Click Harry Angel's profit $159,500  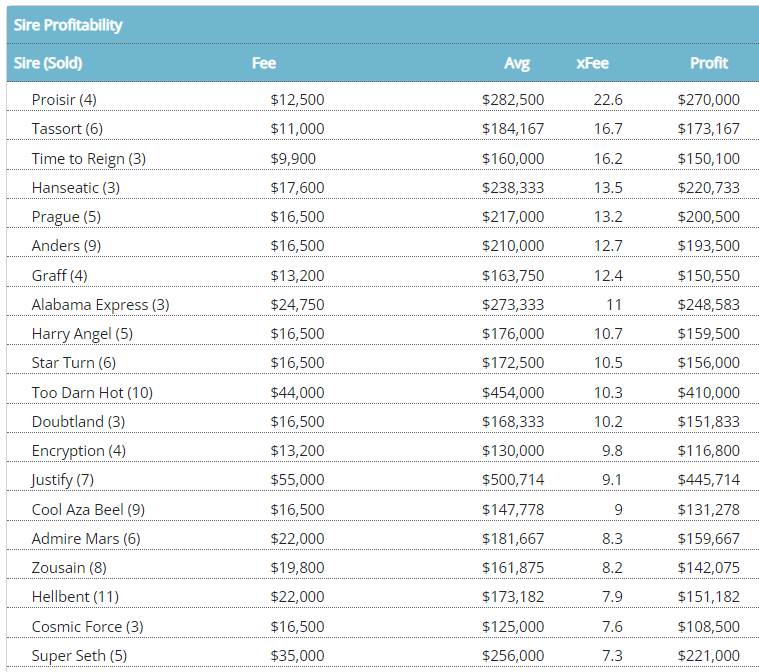709,334
